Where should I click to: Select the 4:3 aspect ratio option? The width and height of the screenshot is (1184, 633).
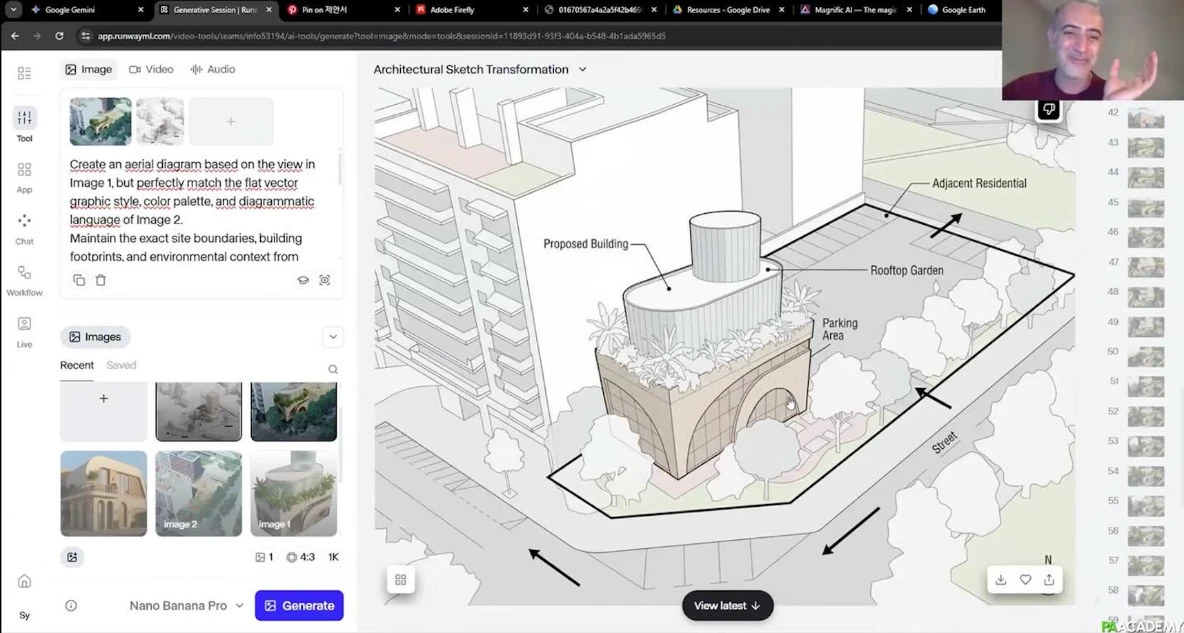(300, 557)
